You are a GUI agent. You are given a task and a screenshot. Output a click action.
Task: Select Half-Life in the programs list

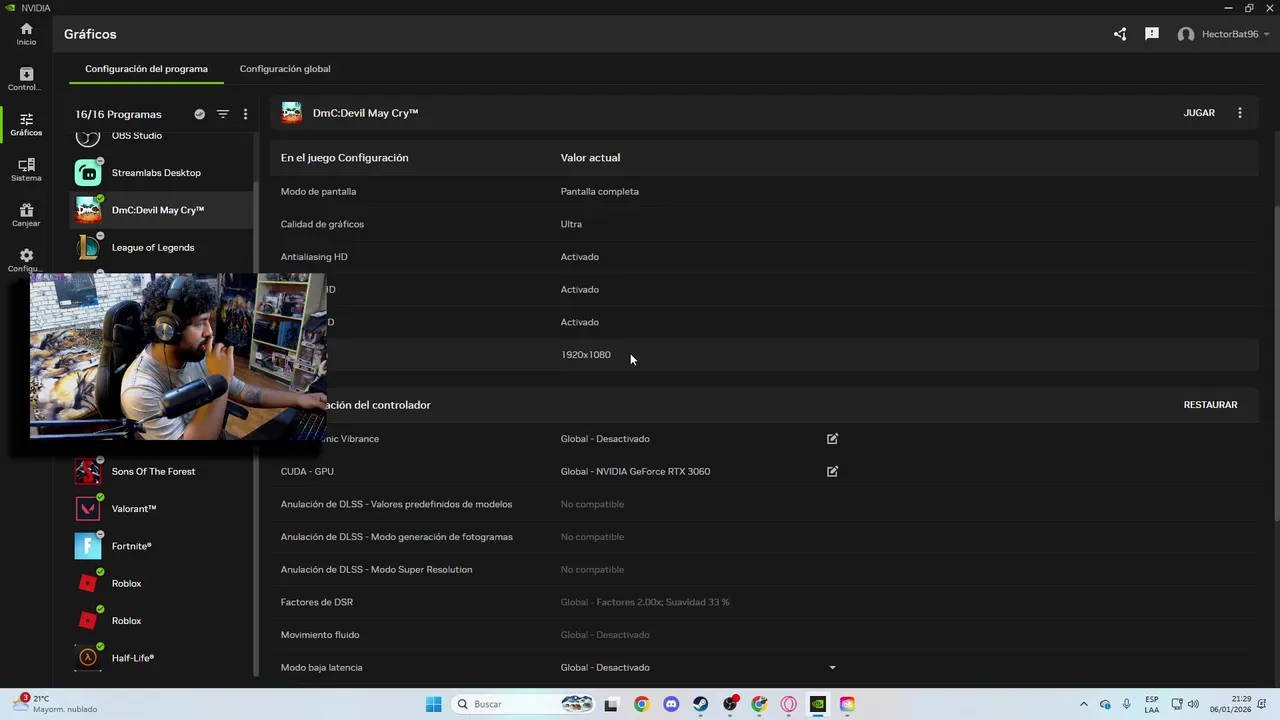pyautogui.click(x=163, y=658)
